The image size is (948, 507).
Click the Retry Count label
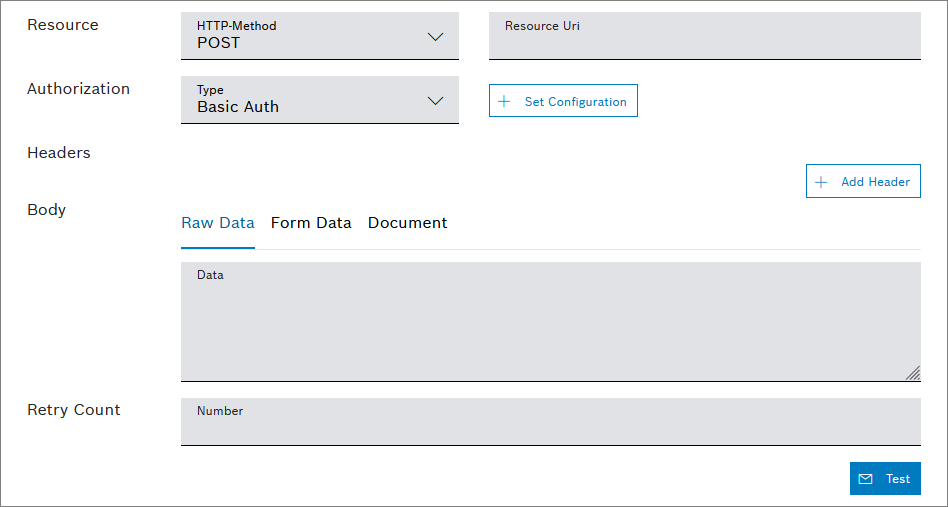pyautogui.click(x=74, y=410)
